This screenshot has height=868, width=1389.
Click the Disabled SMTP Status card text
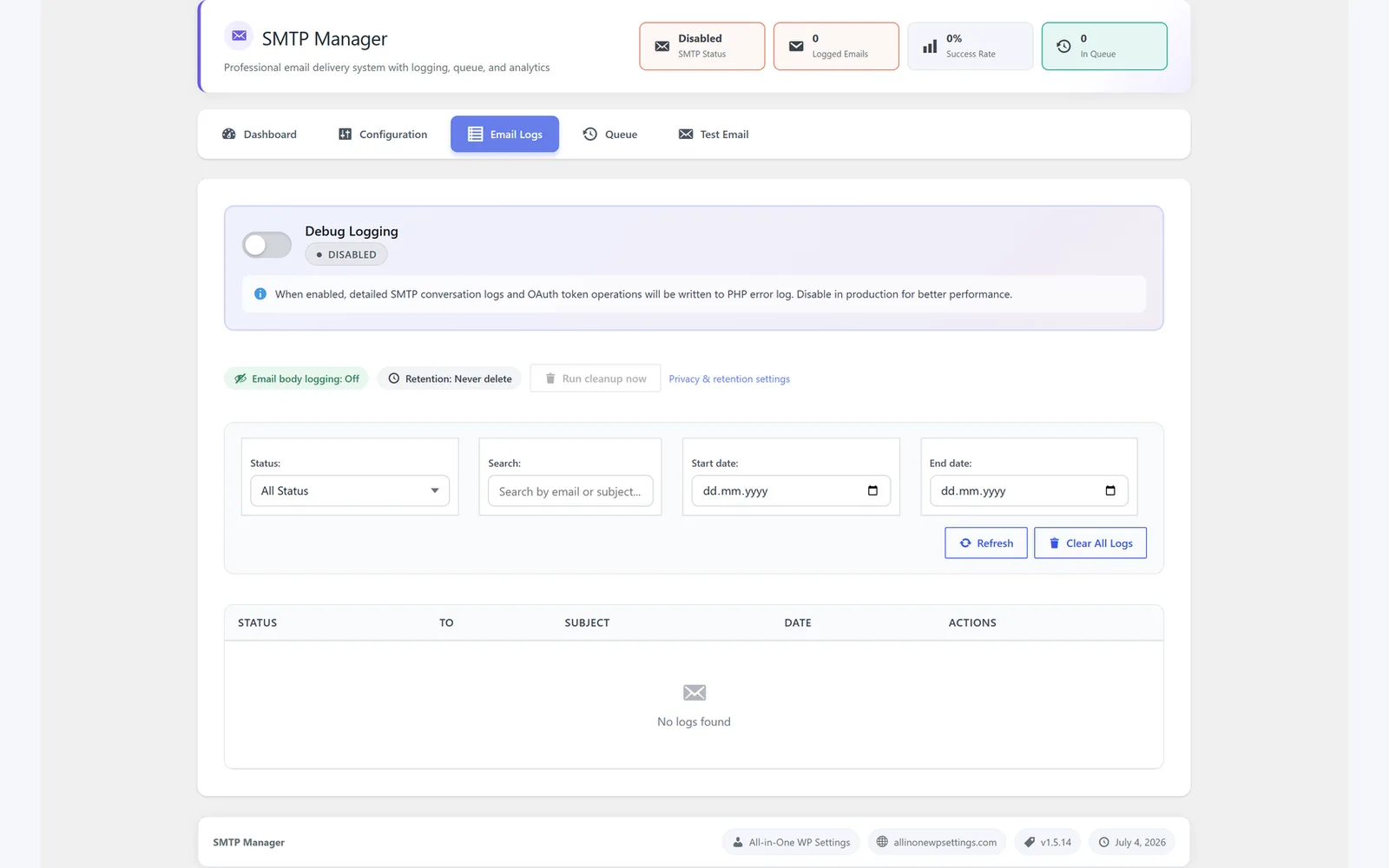(x=700, y=38)
